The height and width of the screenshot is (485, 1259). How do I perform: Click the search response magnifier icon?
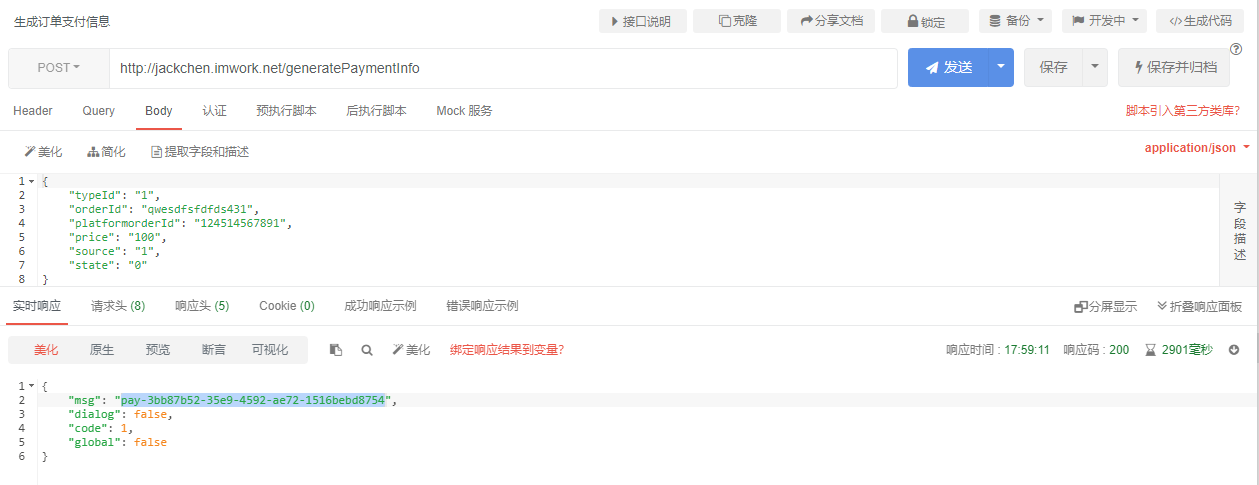[x=367, y=350]
